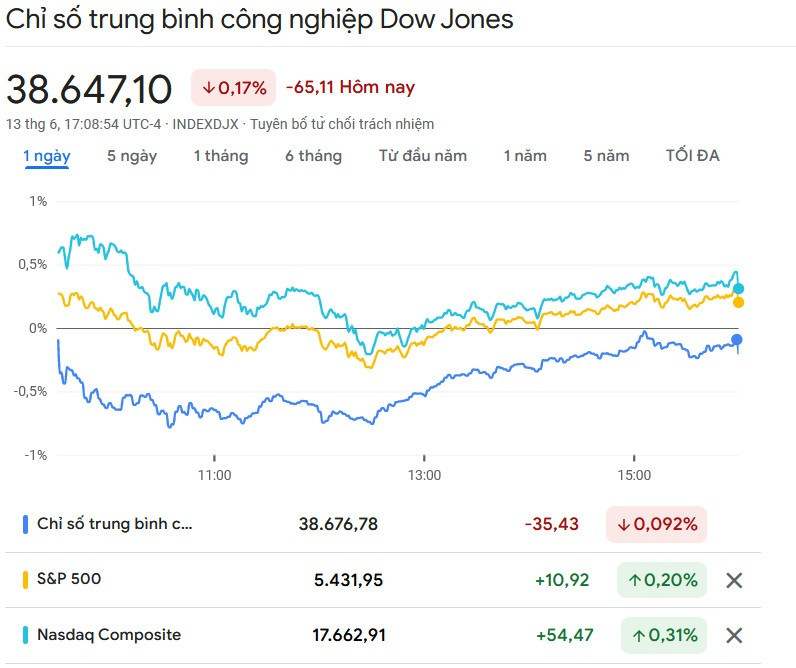
Task: Click the Nasdaq green 0,31% up badge
Action: 663,635
